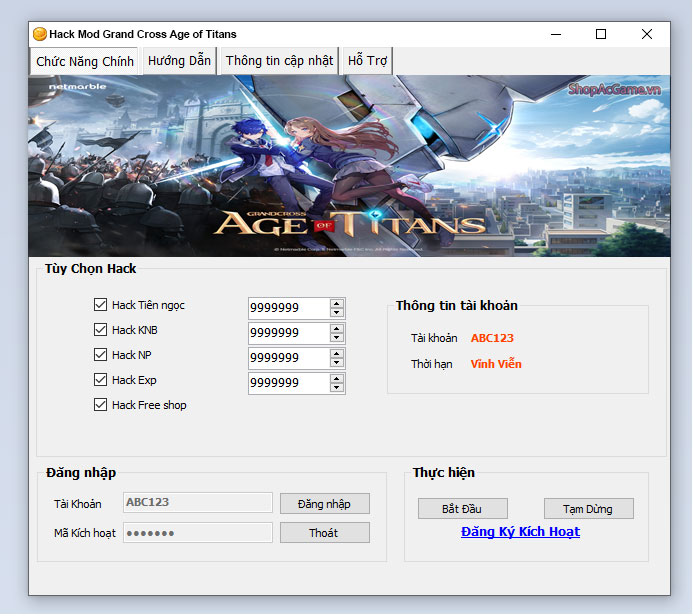The height and width of the screenshot is (616, 693).
Task: Click the orange app icon in title bar
Action: point(40,34)
